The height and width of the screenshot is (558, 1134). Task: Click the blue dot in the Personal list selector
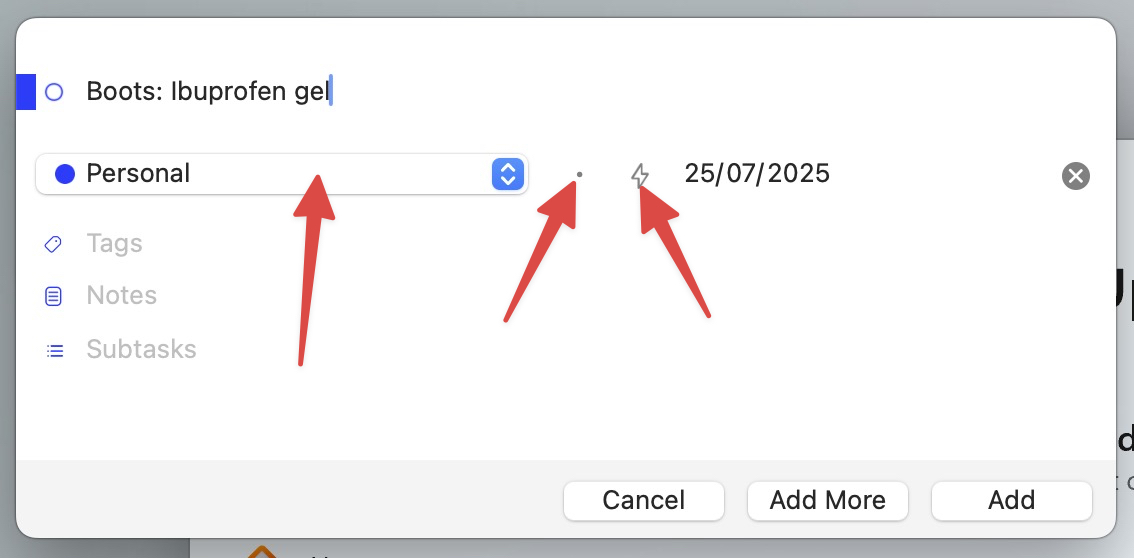(65, 174)
